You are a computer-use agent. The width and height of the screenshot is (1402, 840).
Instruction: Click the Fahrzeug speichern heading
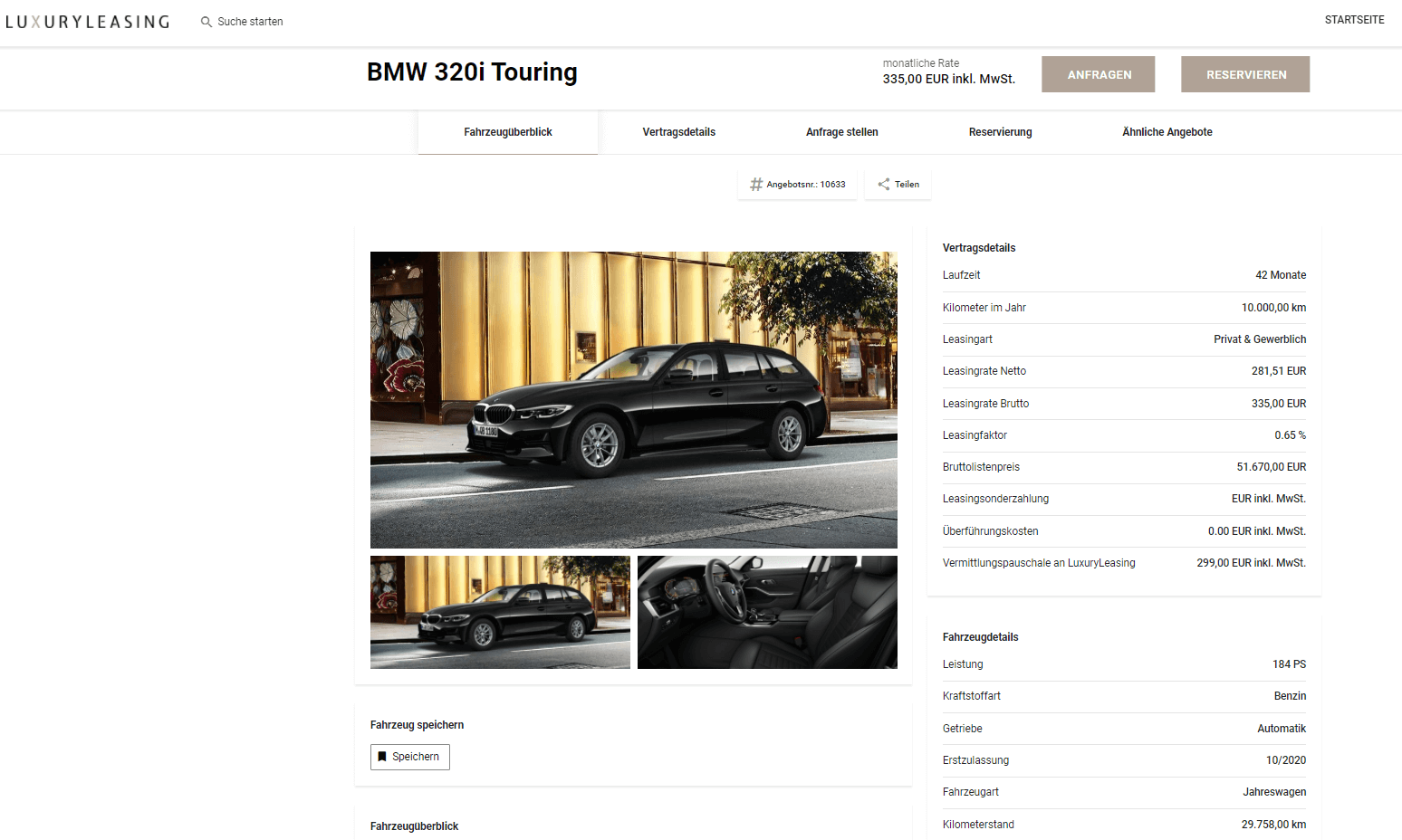tap(417, 725)
